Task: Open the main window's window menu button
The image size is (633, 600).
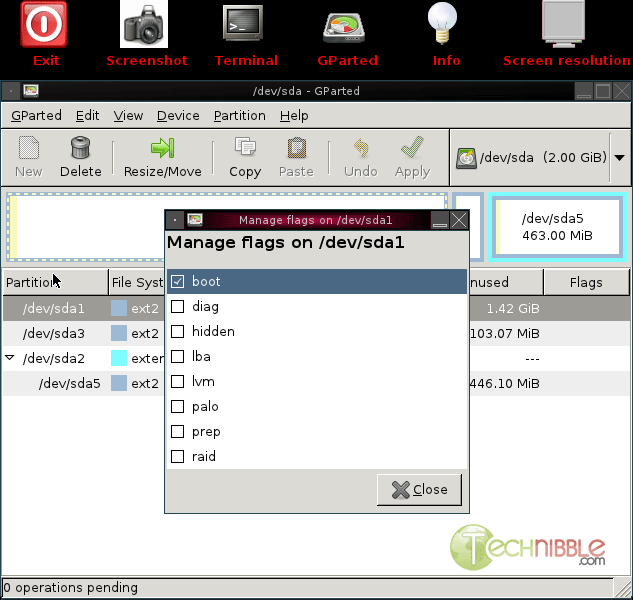Action: pos(11,91)
